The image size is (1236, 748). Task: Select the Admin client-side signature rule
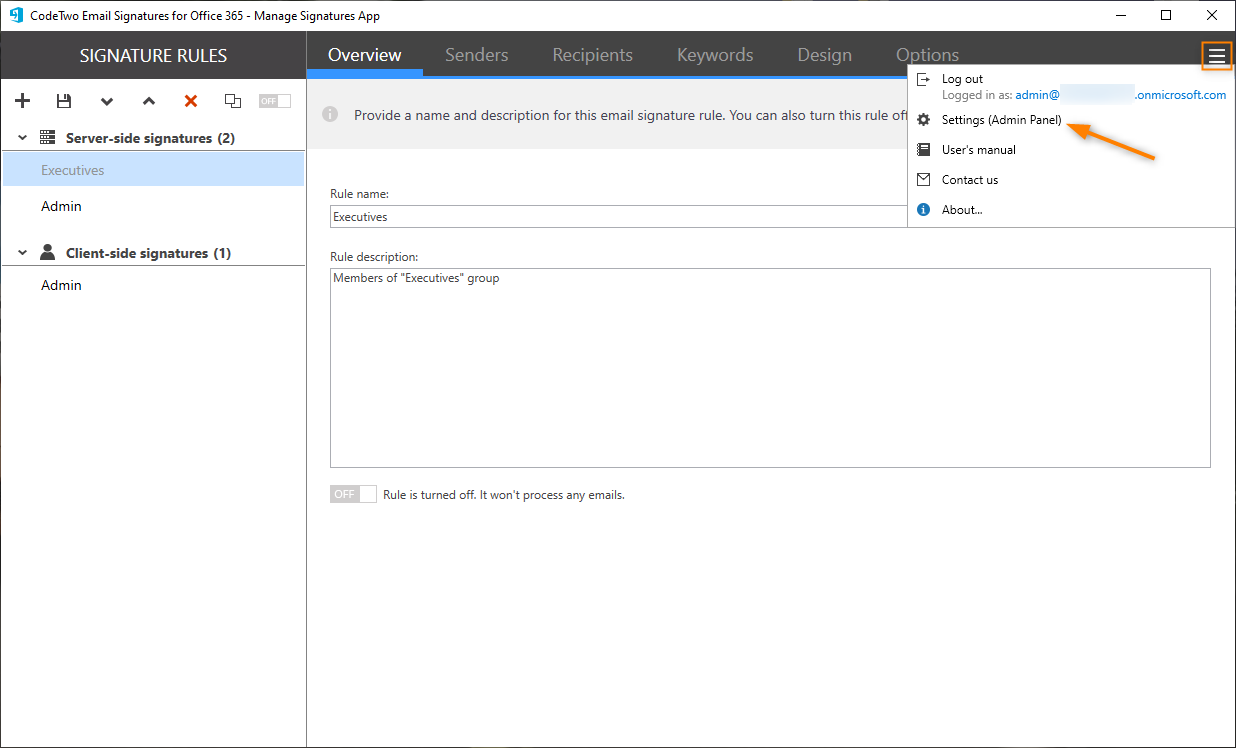point(61,284)
